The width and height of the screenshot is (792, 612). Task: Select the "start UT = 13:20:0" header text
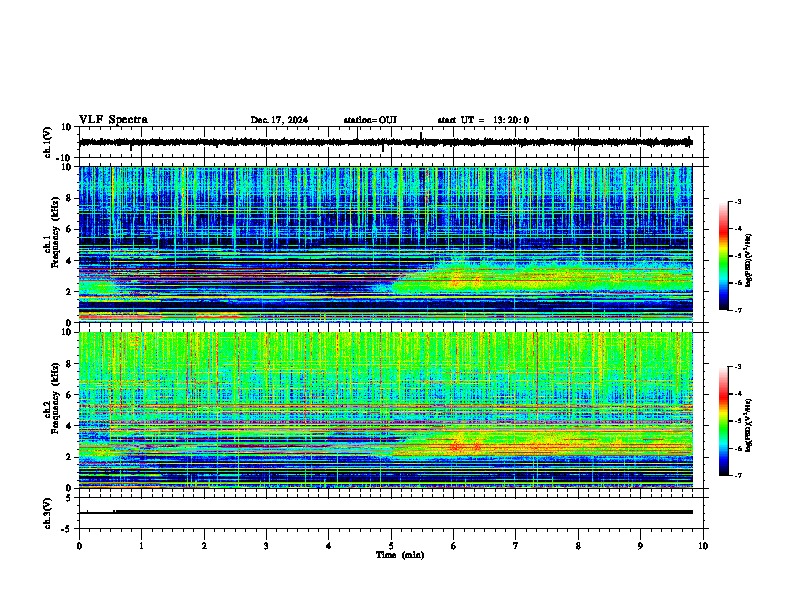click(483, 120)
